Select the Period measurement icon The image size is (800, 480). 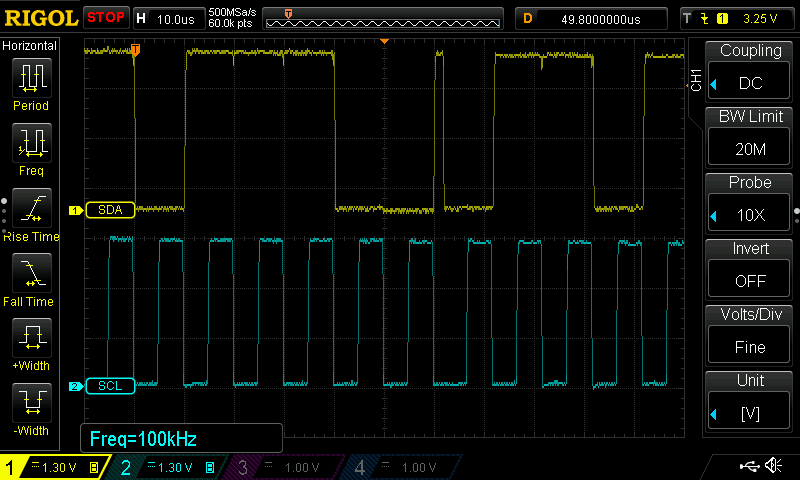pyautogui.click(x=31, y=80)
